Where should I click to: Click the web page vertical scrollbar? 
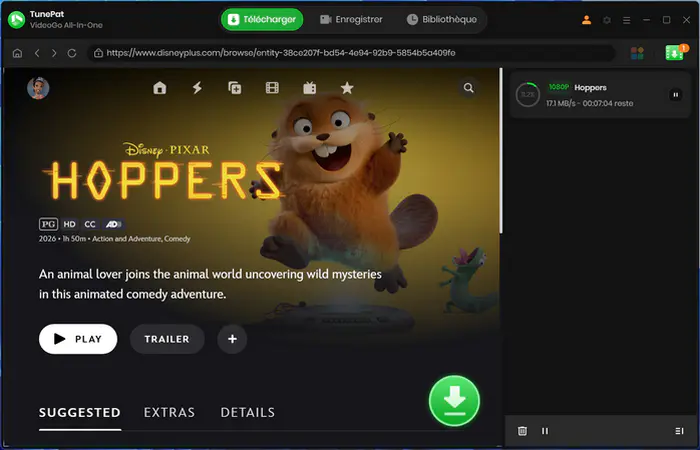click(501, 150)
